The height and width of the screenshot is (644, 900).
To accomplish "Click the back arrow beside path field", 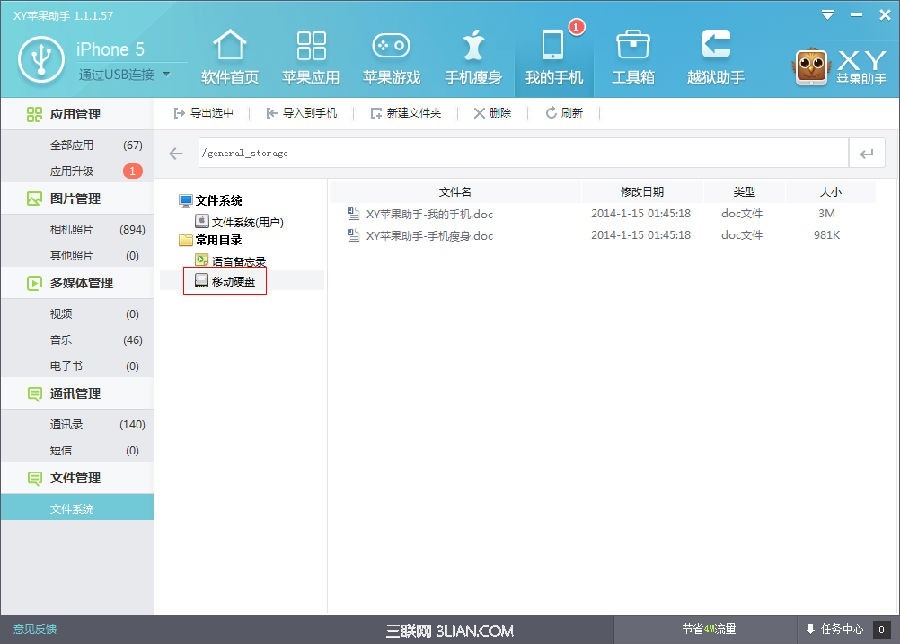I will tap(176, 153).
